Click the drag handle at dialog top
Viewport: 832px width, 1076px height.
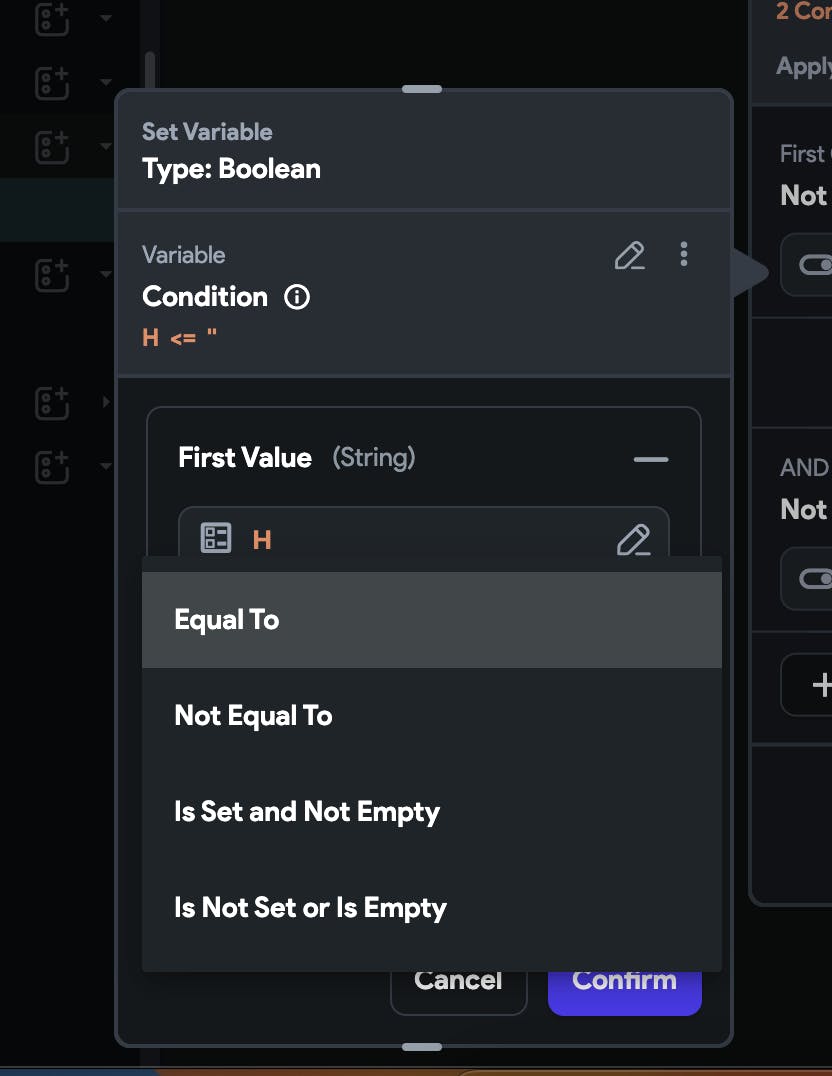(422, 89)
